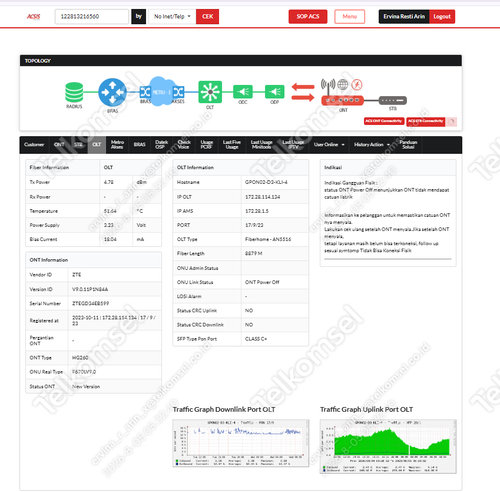
Task: Click the Fiber Length value 8879 M
Action: click(x=254, y=253)
